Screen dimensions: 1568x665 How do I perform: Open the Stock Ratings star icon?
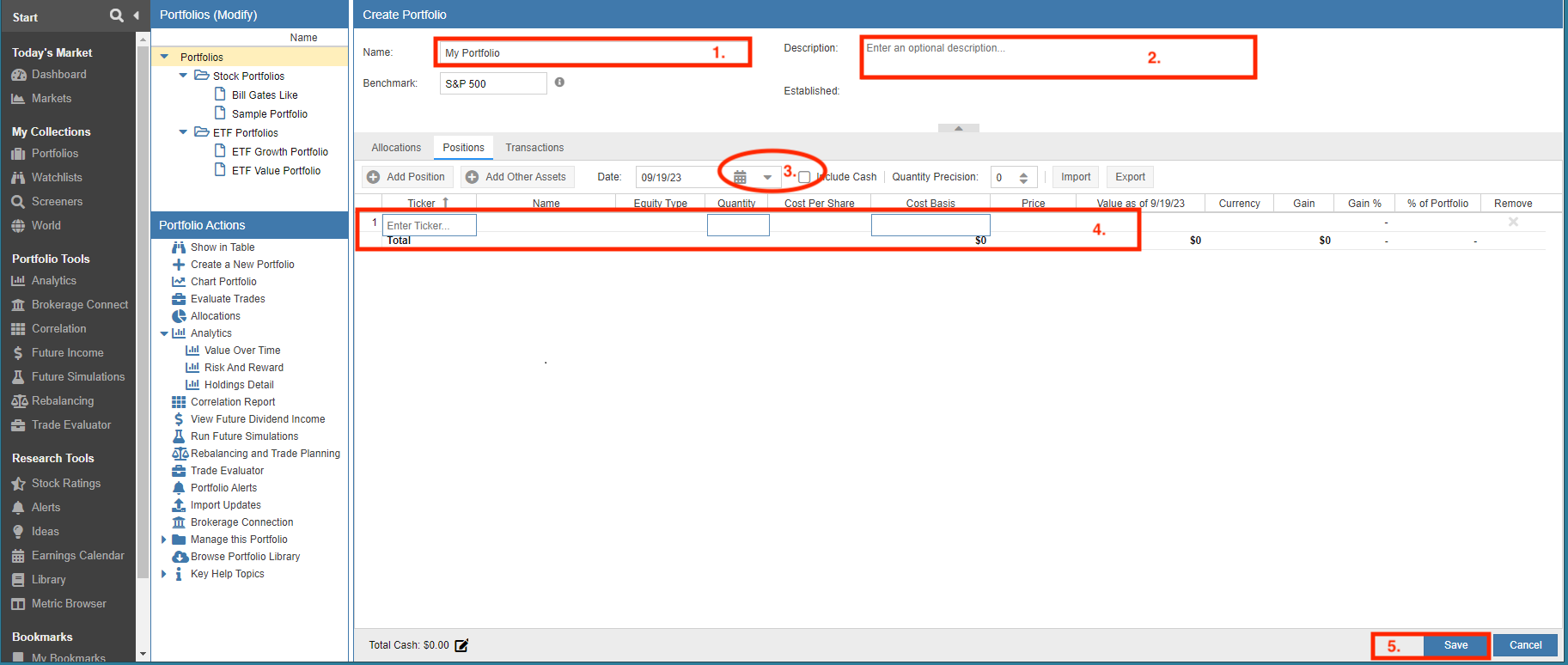click(18, 484)
